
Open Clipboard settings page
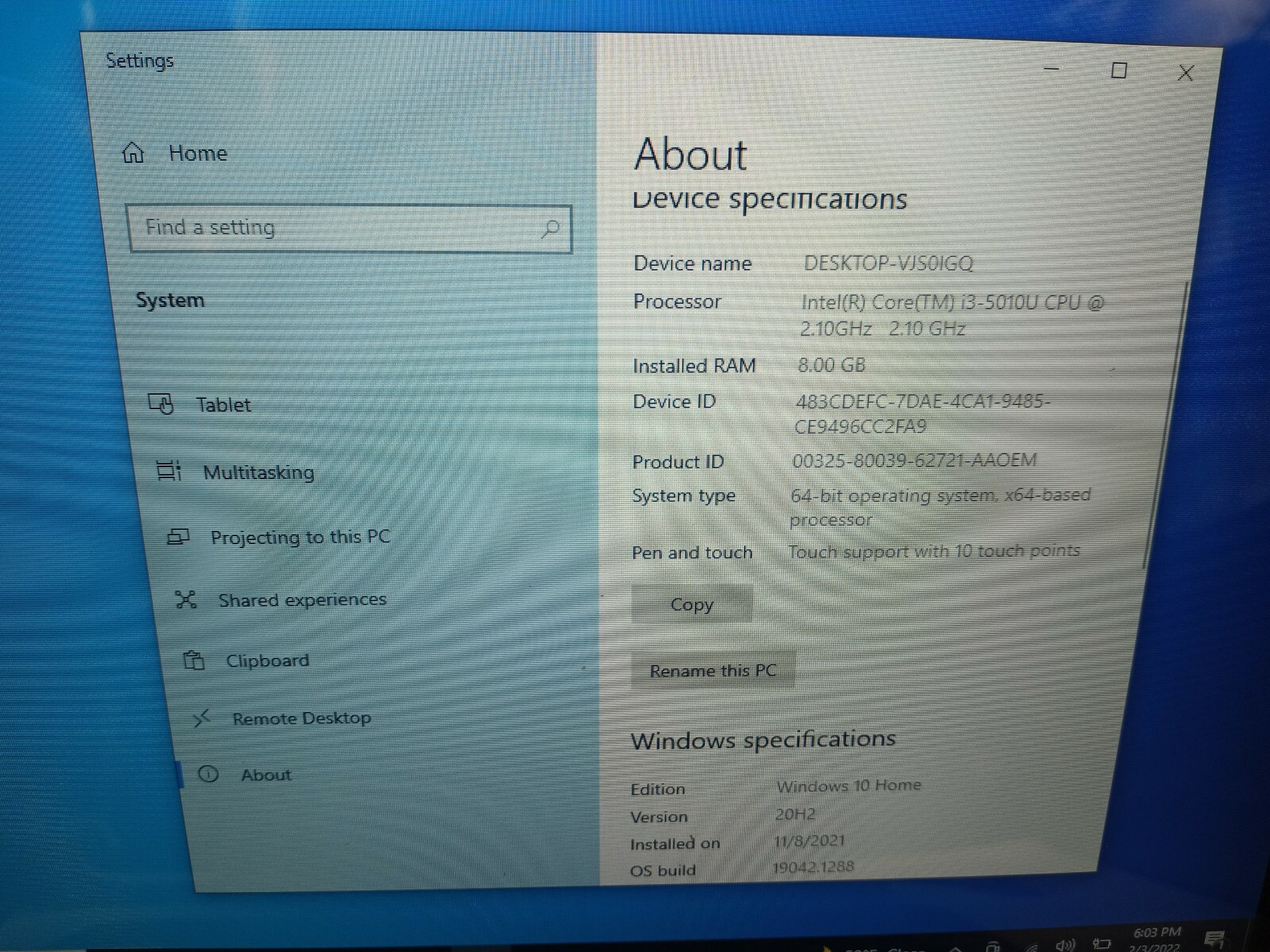tap(246, 660)
